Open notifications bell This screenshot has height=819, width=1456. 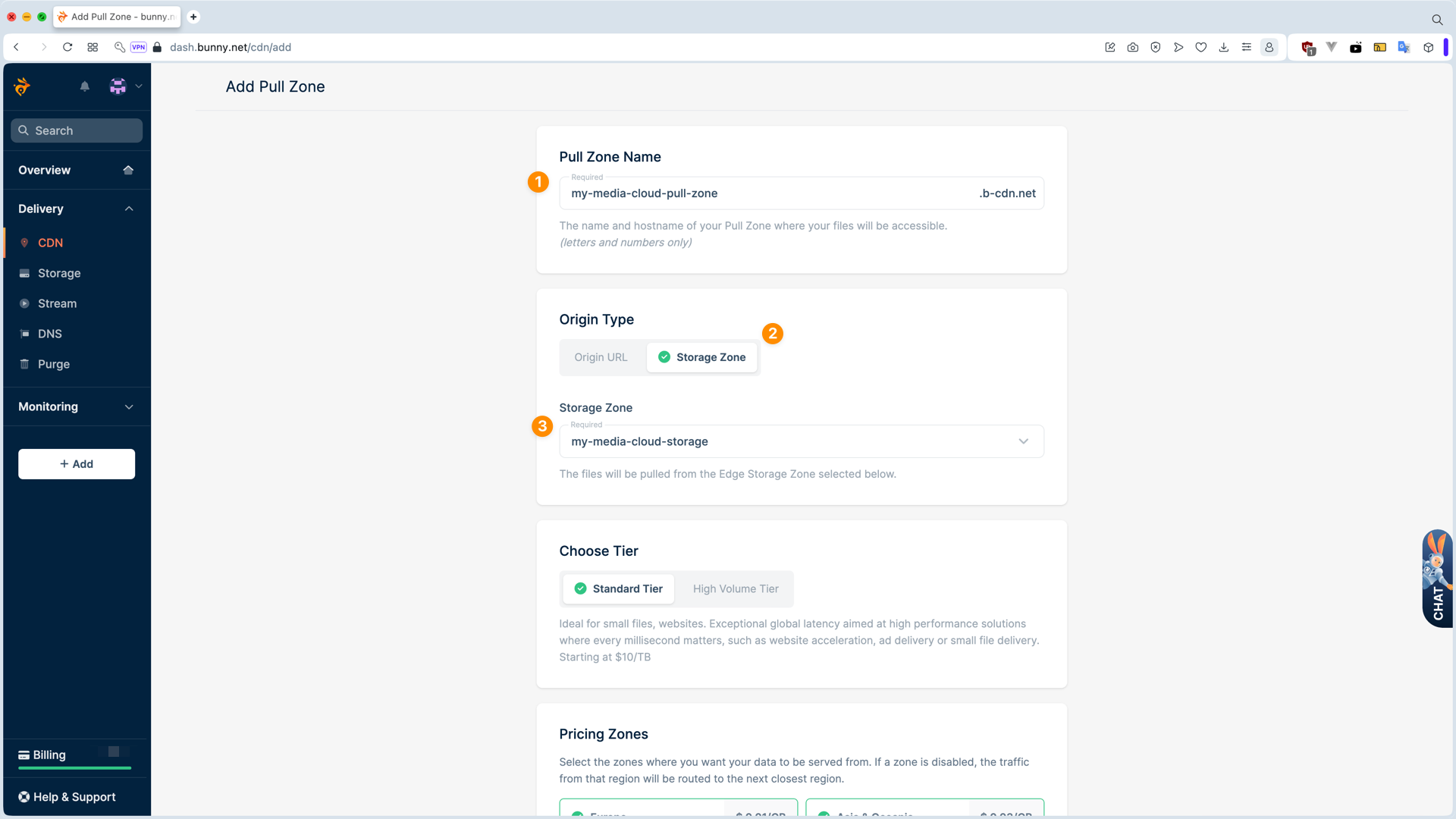coord(85,86)
